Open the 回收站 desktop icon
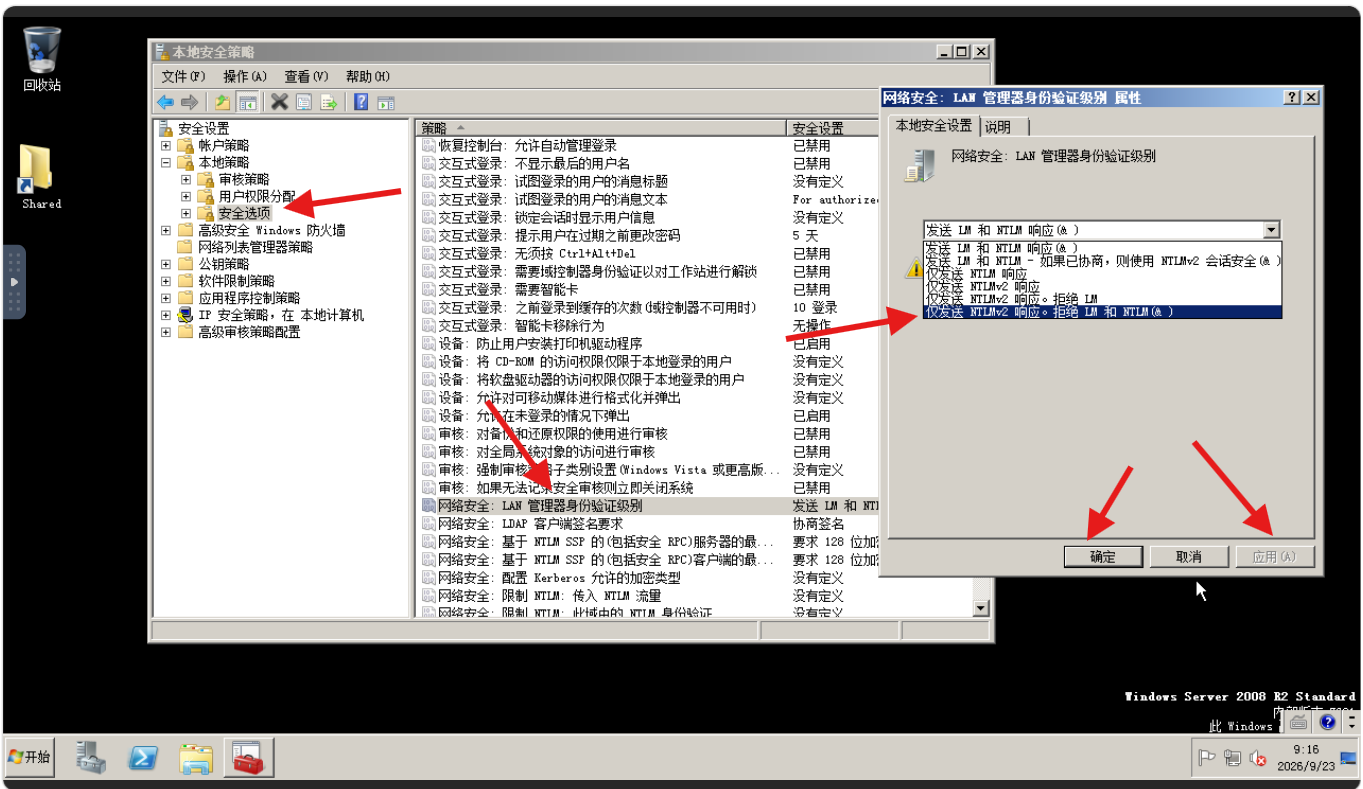 [x=42, y=59]
